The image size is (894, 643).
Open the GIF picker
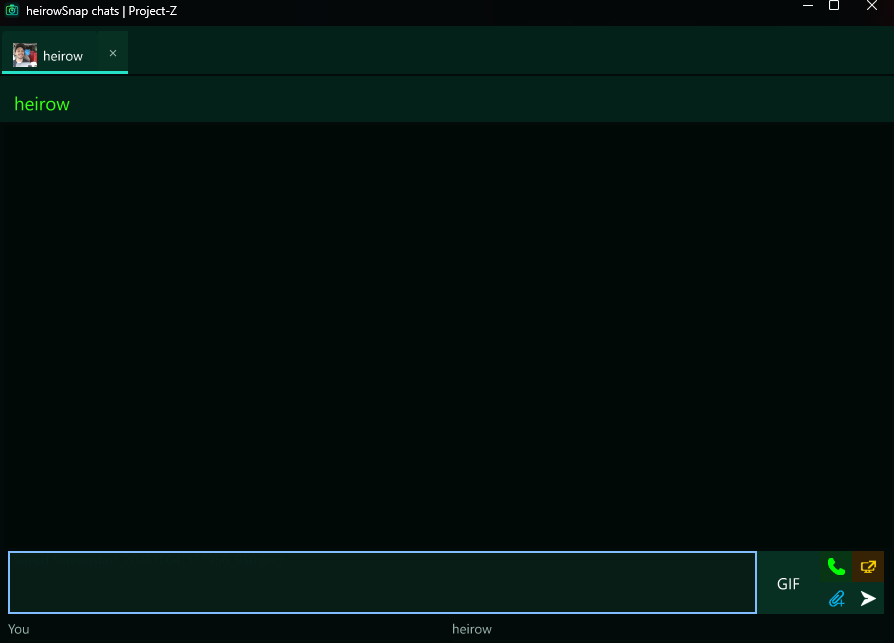point(789,583)
